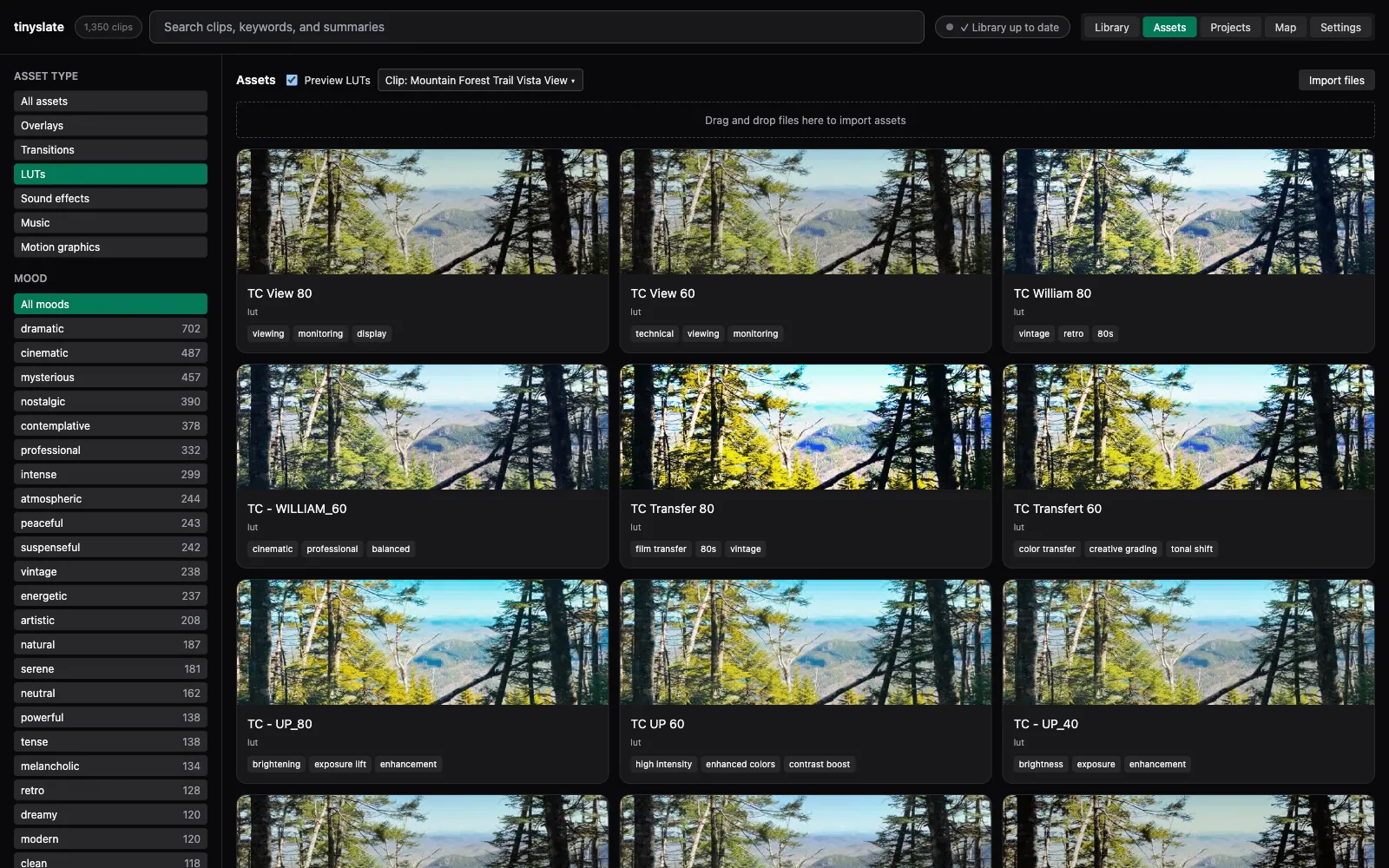Click the tinyslate logo

(x=39, y=27)
